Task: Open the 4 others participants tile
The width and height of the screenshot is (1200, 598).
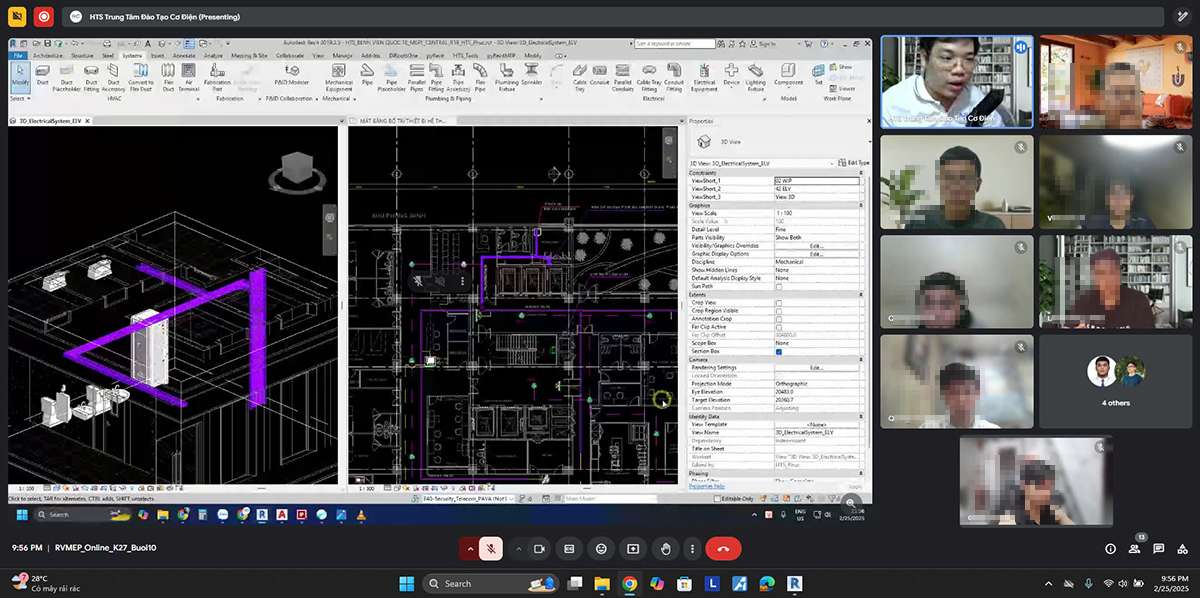Action: (1116, 380)
